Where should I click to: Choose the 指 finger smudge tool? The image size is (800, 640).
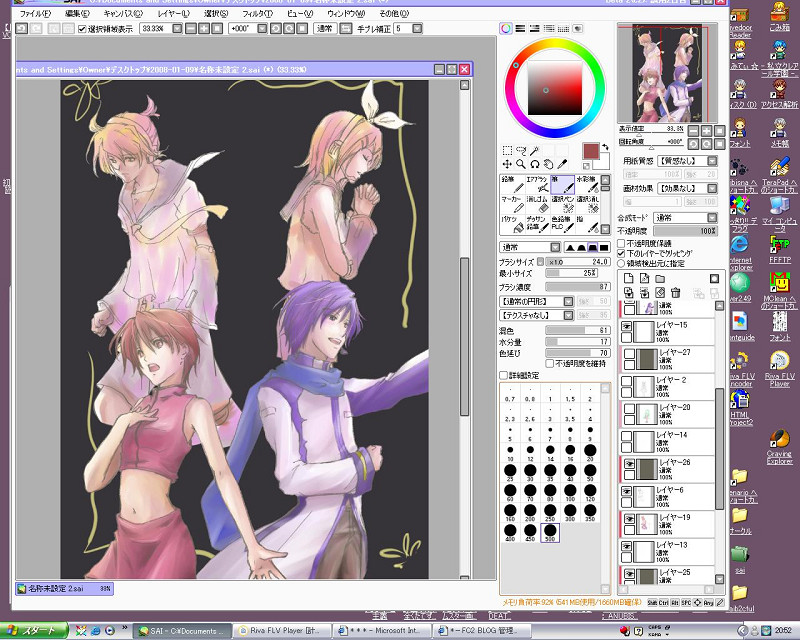tap(587, 224)
